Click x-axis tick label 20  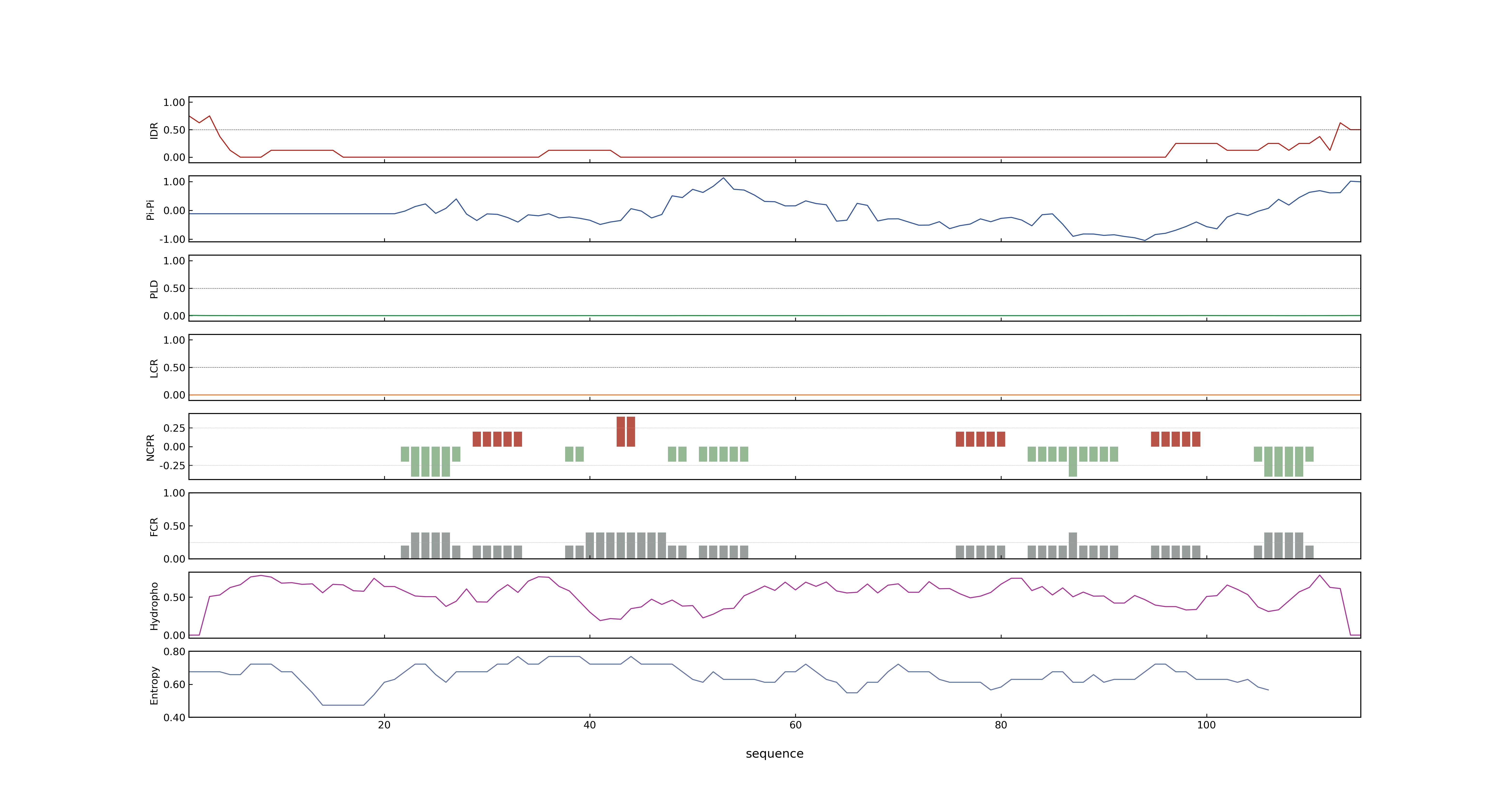(x=384, y=725)
